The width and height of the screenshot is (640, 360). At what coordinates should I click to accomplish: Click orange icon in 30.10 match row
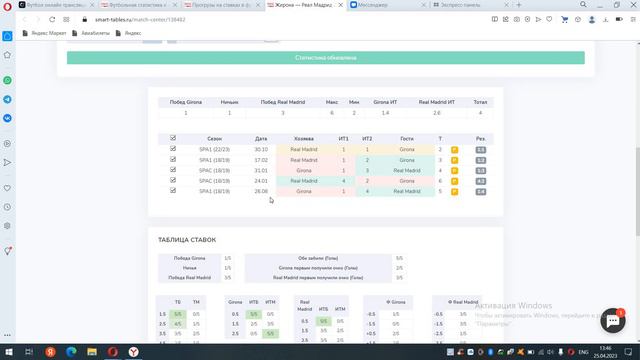coord(454,150)
